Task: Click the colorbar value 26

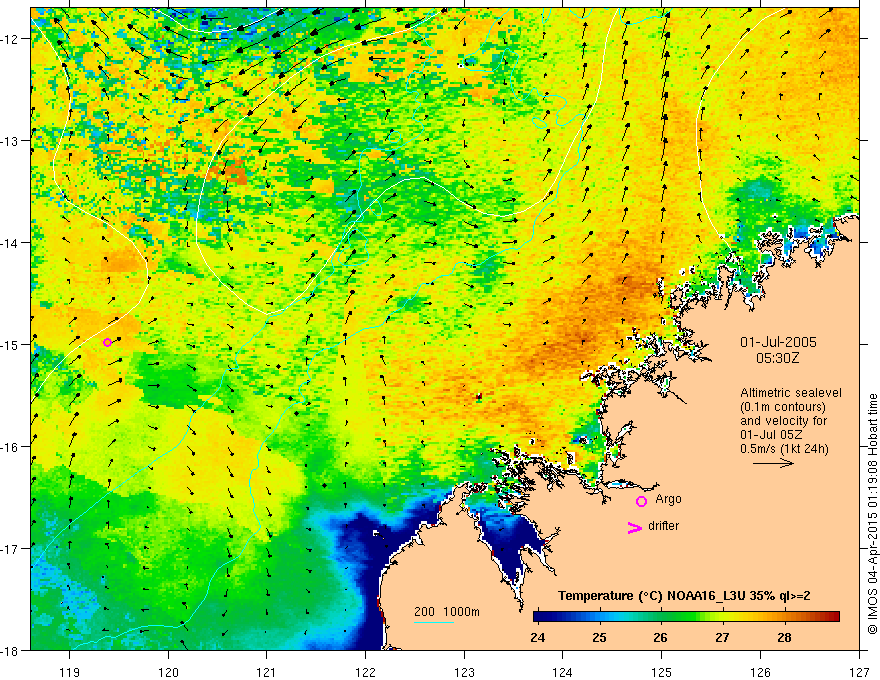Action: pyautogui.click(x=661, y=637)
